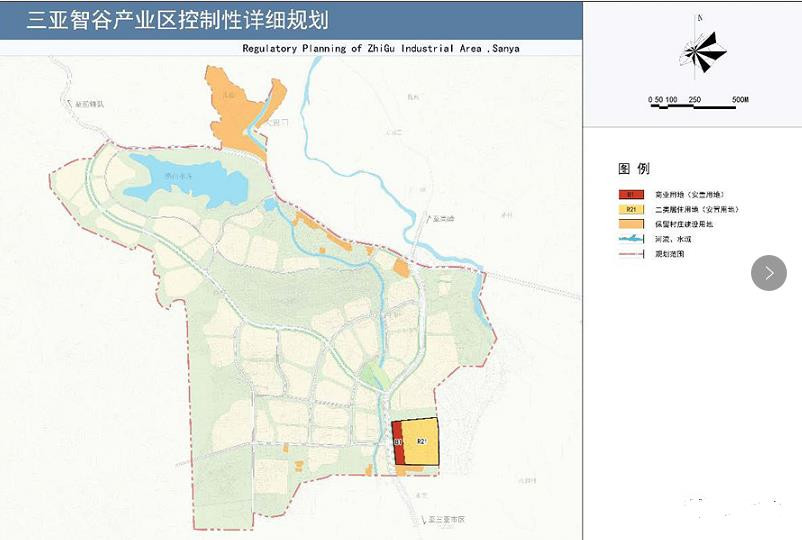Click the yellow R21 legend swatch
Viewport: 802px width, 540px height.
click(630, 209)
